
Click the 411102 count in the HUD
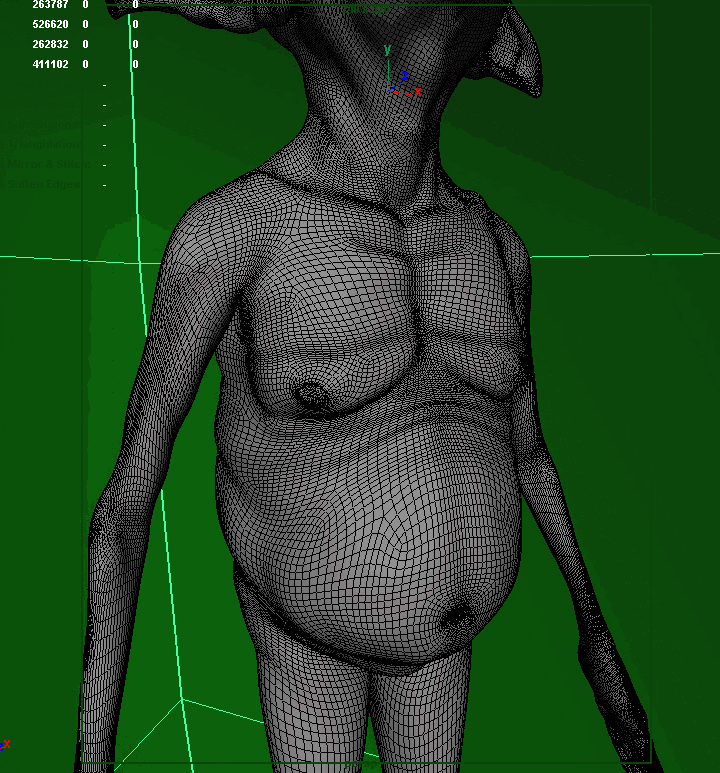point(50,64)
